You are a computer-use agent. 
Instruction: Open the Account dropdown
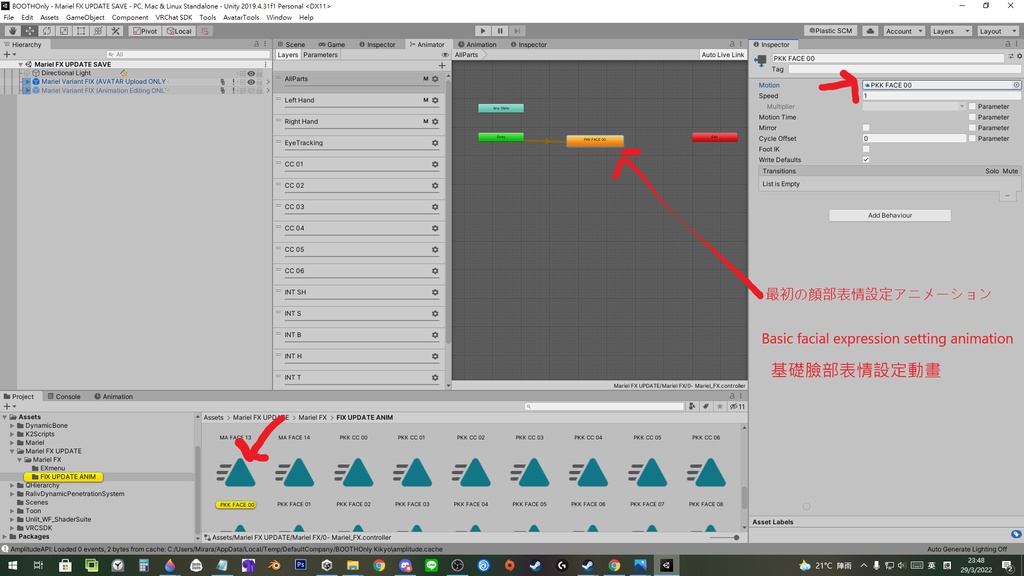click(x=904, y=31)
